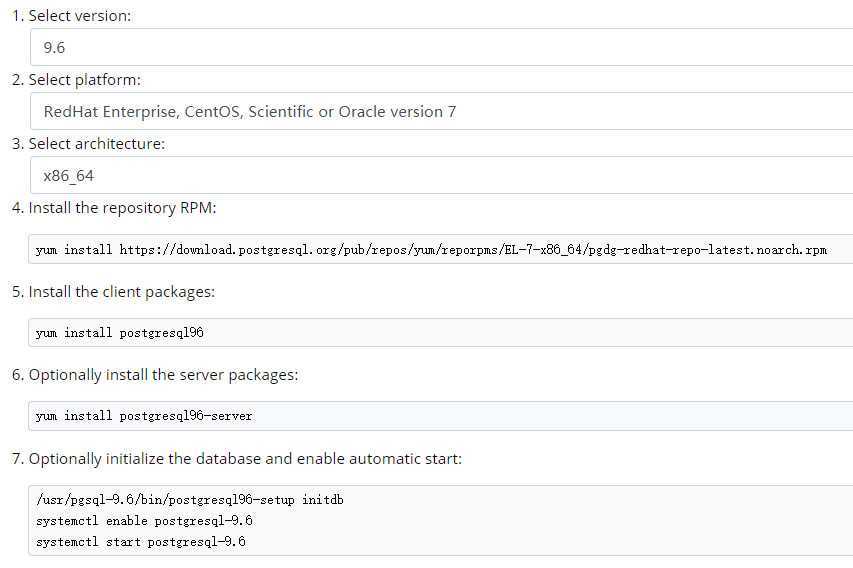The width and height of the screenshot is (853, 568).
Task: Click "yum install" at start of repository command
Action: pyautogui.click(x=73, y=250)
